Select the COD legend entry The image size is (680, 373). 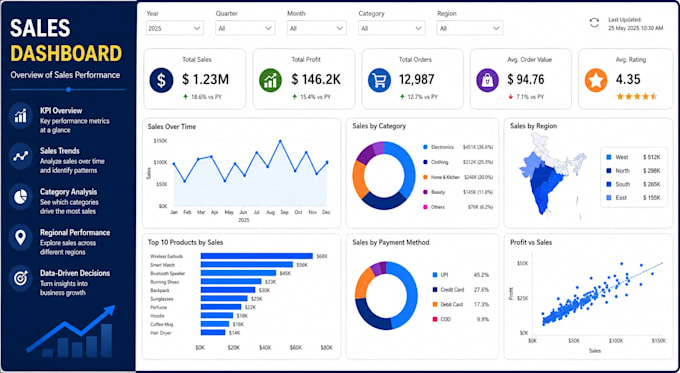pyautogui.click(x=461, y=320)
